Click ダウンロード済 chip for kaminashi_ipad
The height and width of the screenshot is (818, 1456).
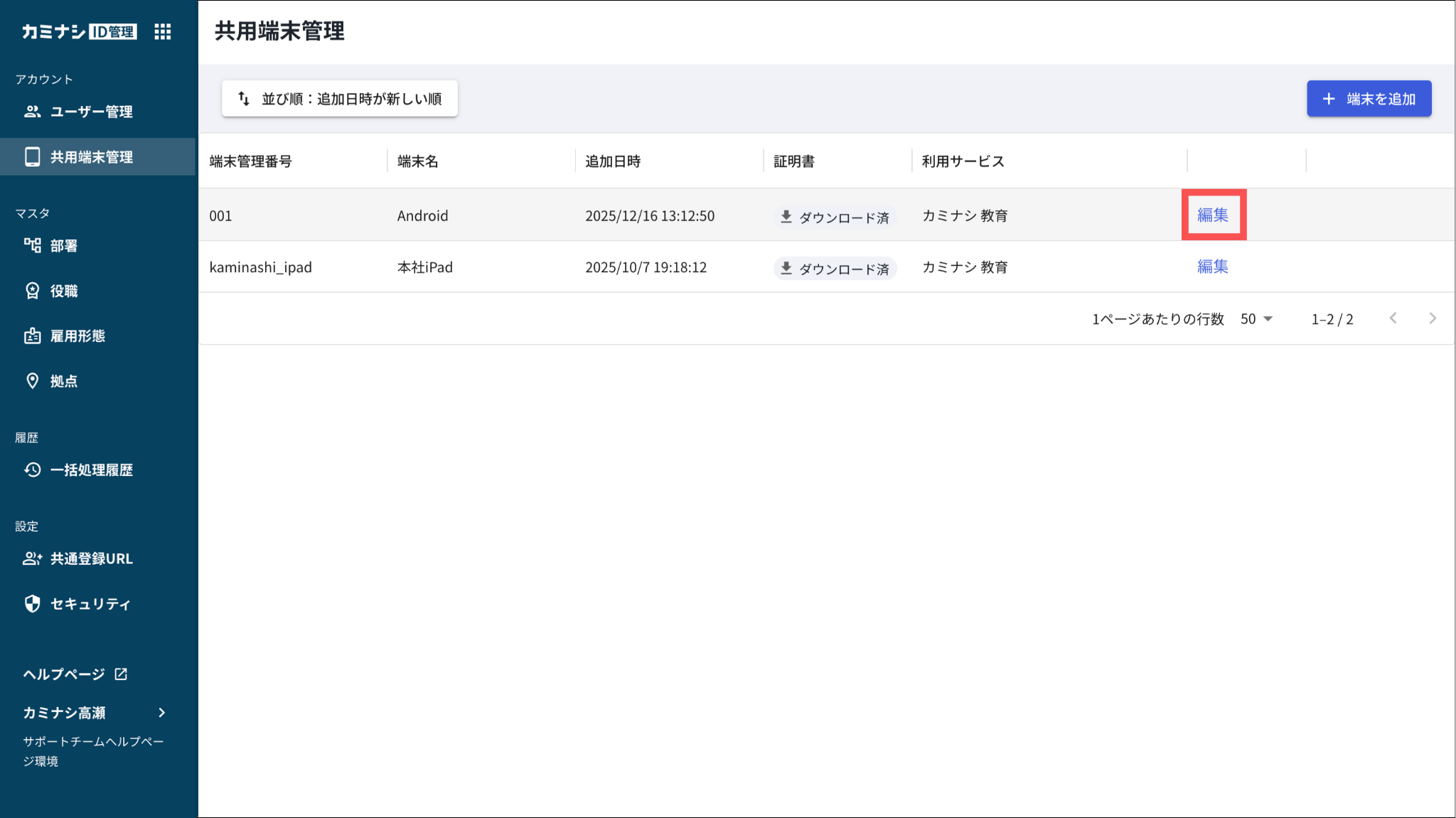coord(835,269)
